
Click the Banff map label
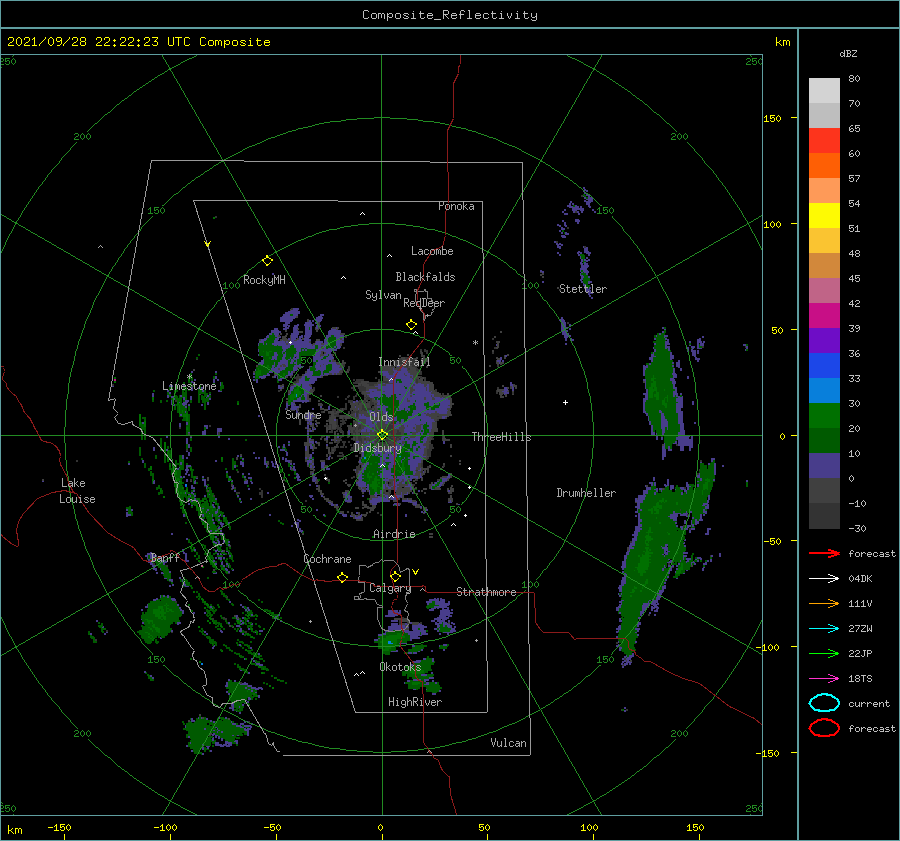pos(165,557)
